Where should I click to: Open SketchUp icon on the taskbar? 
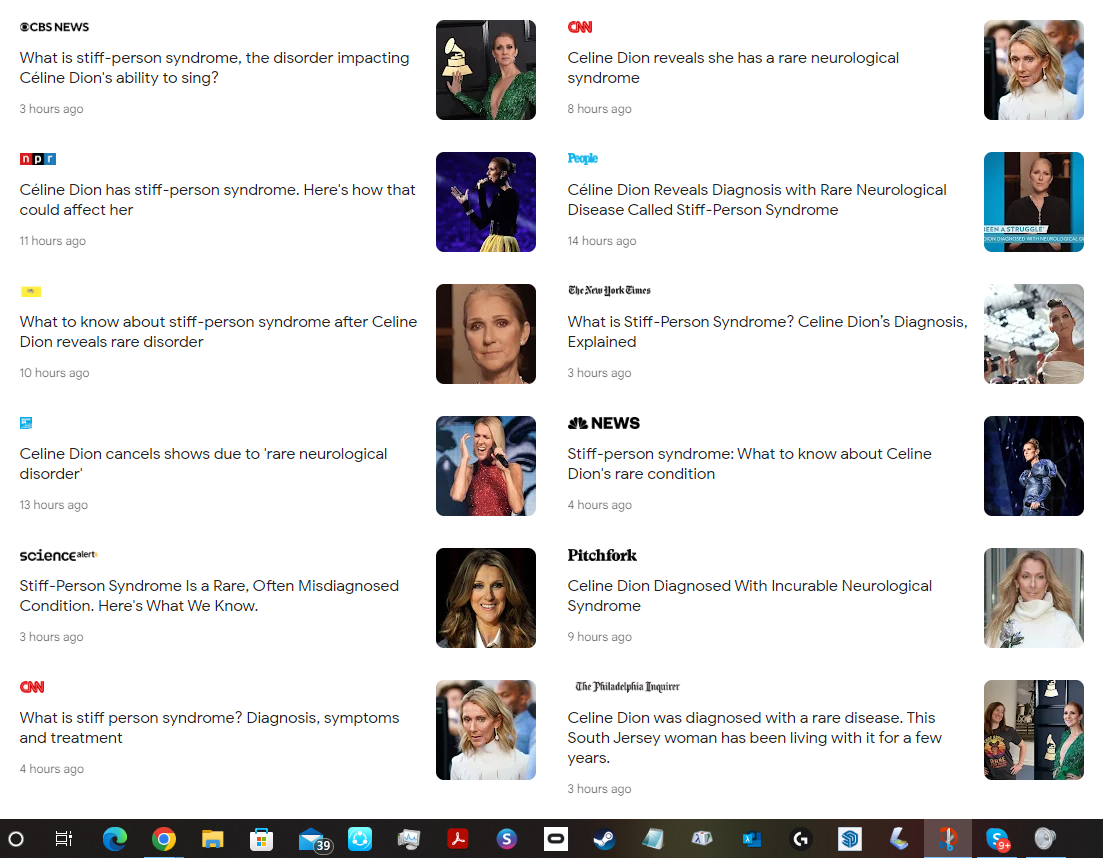pos(850,838)
